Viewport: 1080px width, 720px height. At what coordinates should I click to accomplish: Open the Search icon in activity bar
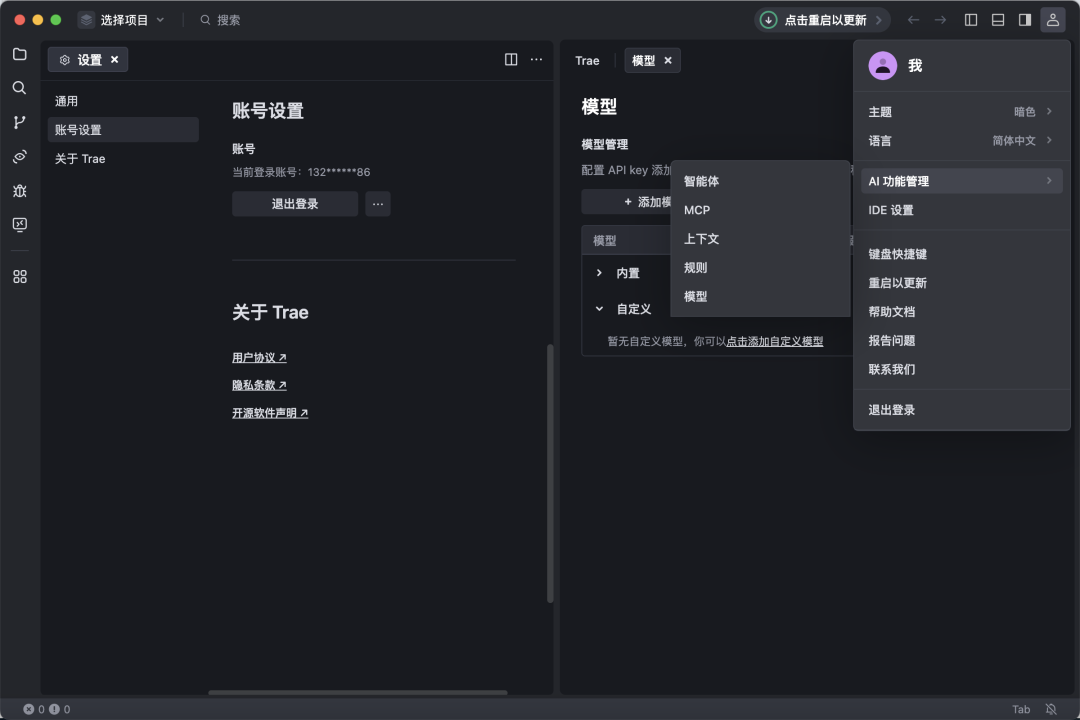pyautogui.click(x=20, y=88)
